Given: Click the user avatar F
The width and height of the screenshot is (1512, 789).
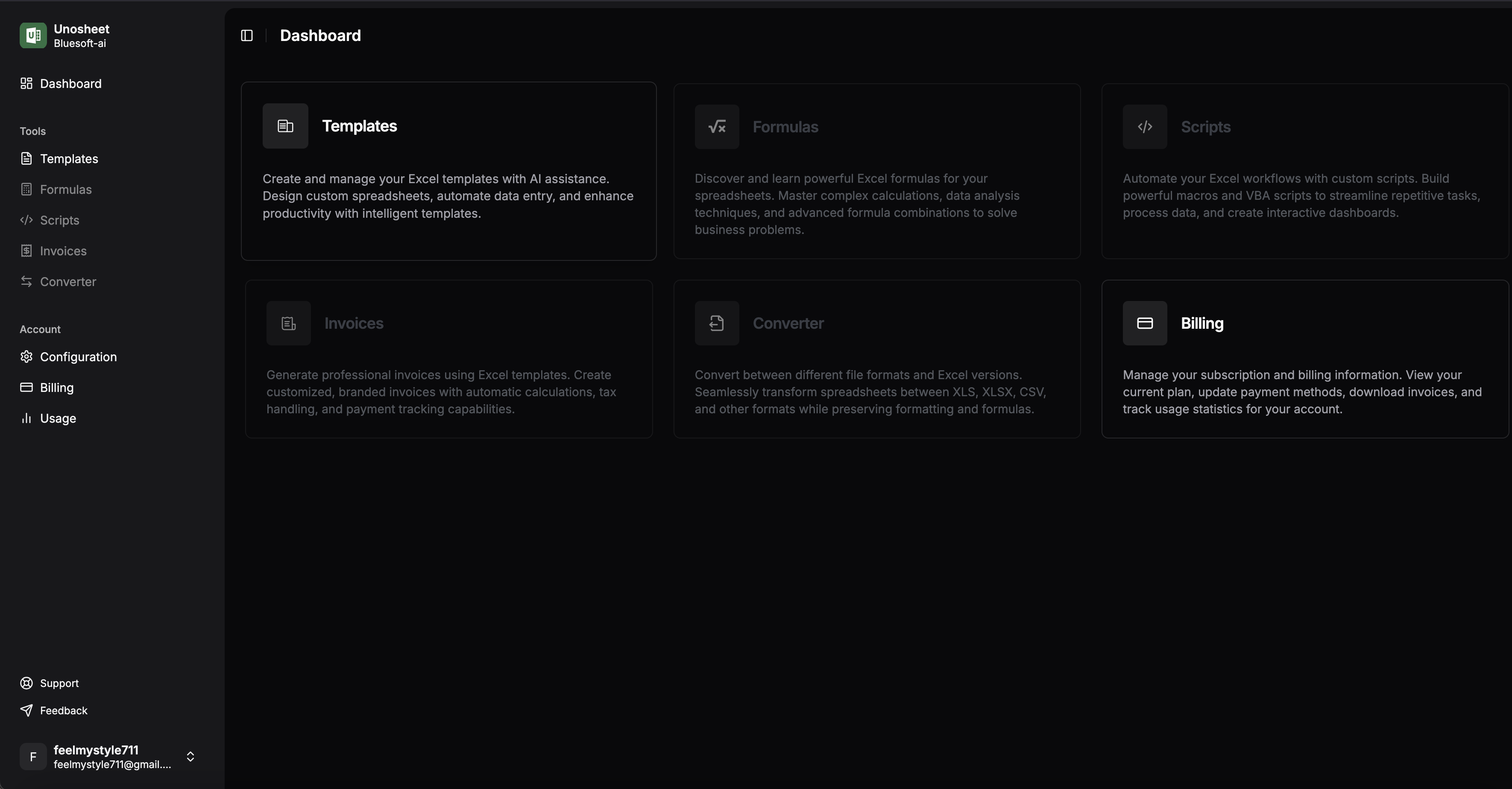Looking at the screenshot, I should (x=33, y=757).
